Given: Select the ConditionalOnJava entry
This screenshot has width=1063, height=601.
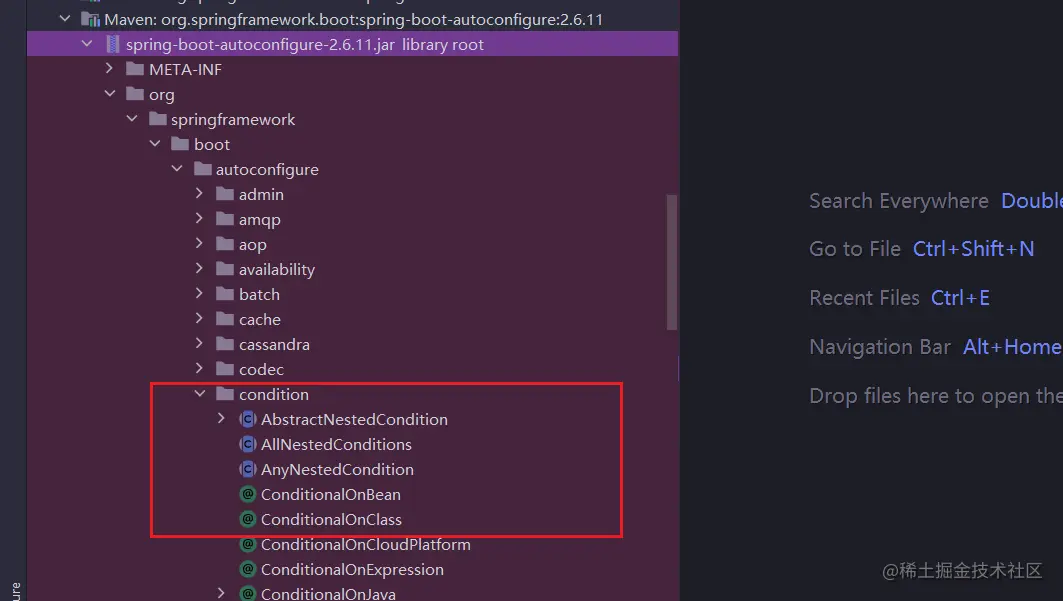Looking at the screenshot, I should 328,594.
